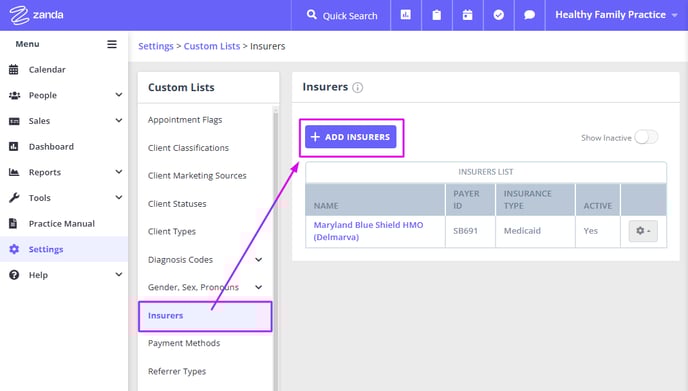The width and height of the screenshot is (688, 391).
Task: Open the gear dropdown for Maryland Blue Shield
Action: (643, 231)
